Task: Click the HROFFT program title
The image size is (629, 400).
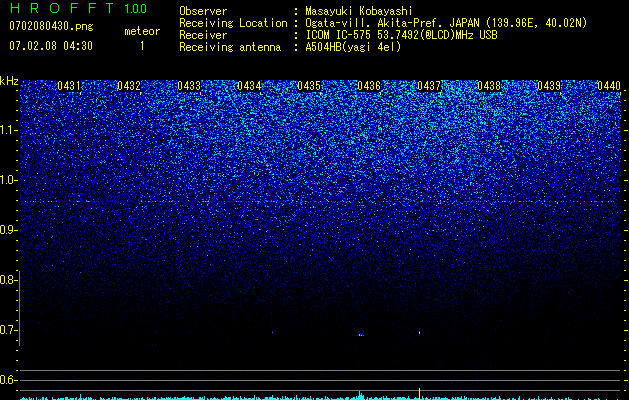Action: click(x=61, y=8)
